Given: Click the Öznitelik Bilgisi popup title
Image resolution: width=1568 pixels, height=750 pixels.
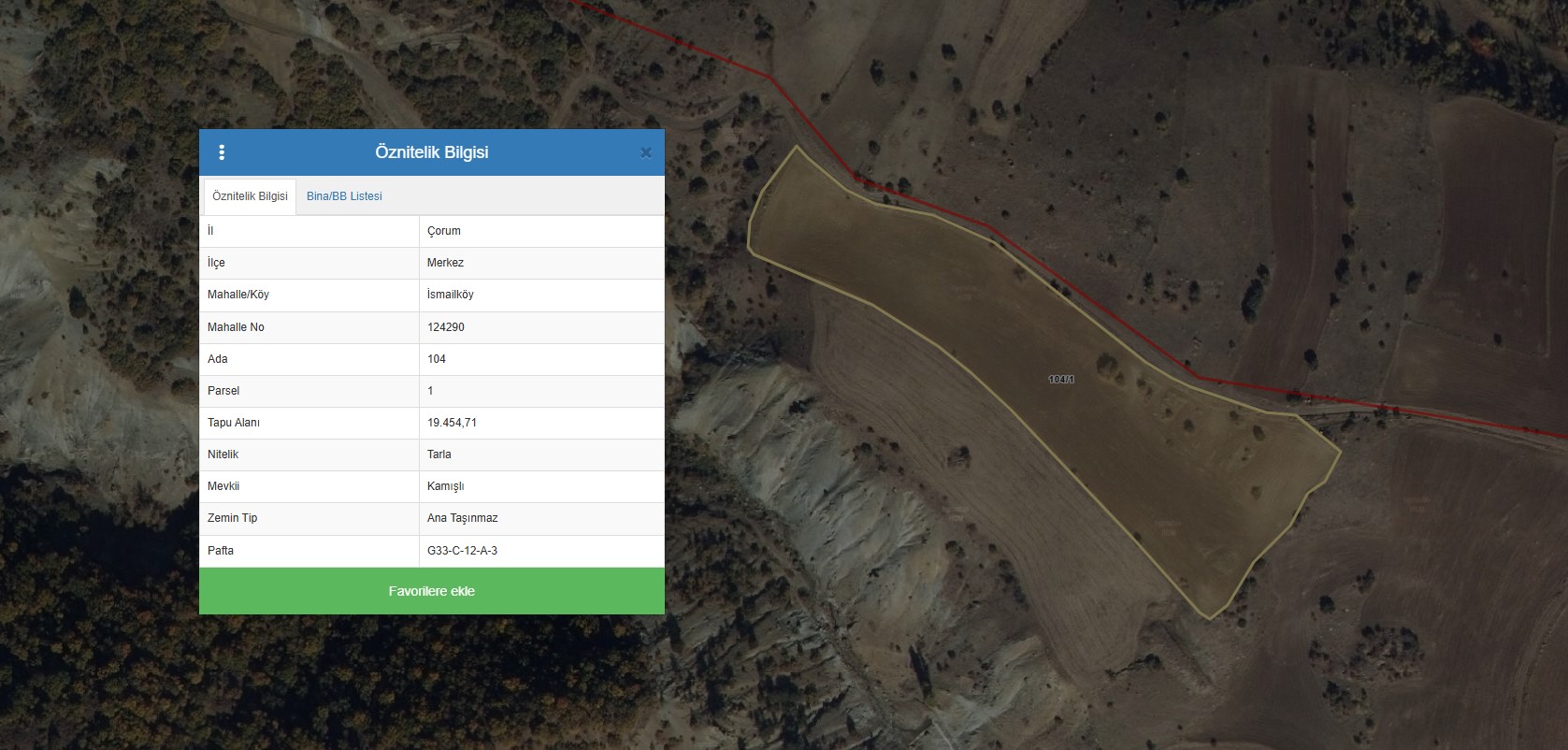Looking at the screenshot, I should [x=432, y=152].
